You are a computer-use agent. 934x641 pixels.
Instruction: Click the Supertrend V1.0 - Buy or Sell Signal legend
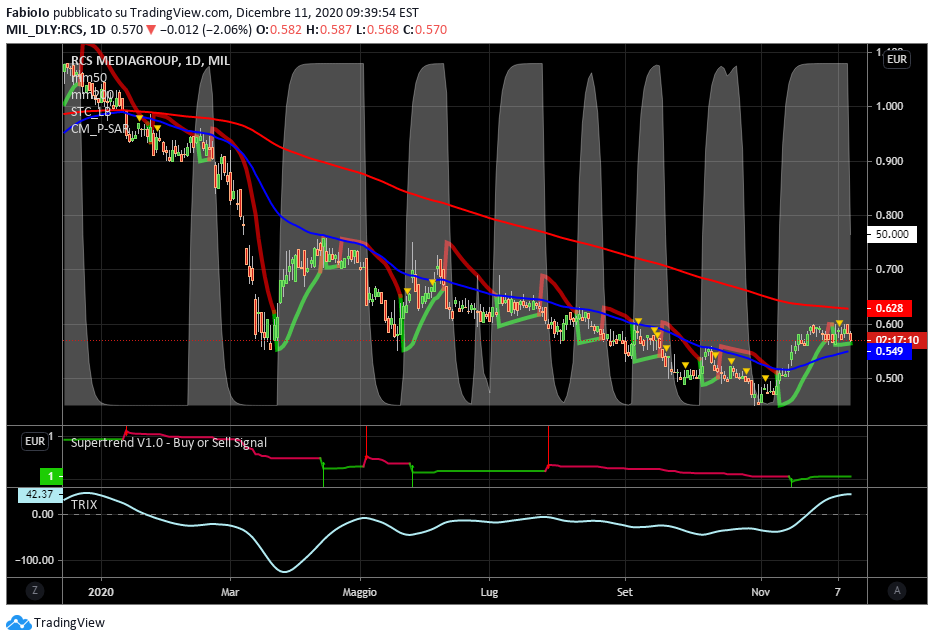point(169,443)
